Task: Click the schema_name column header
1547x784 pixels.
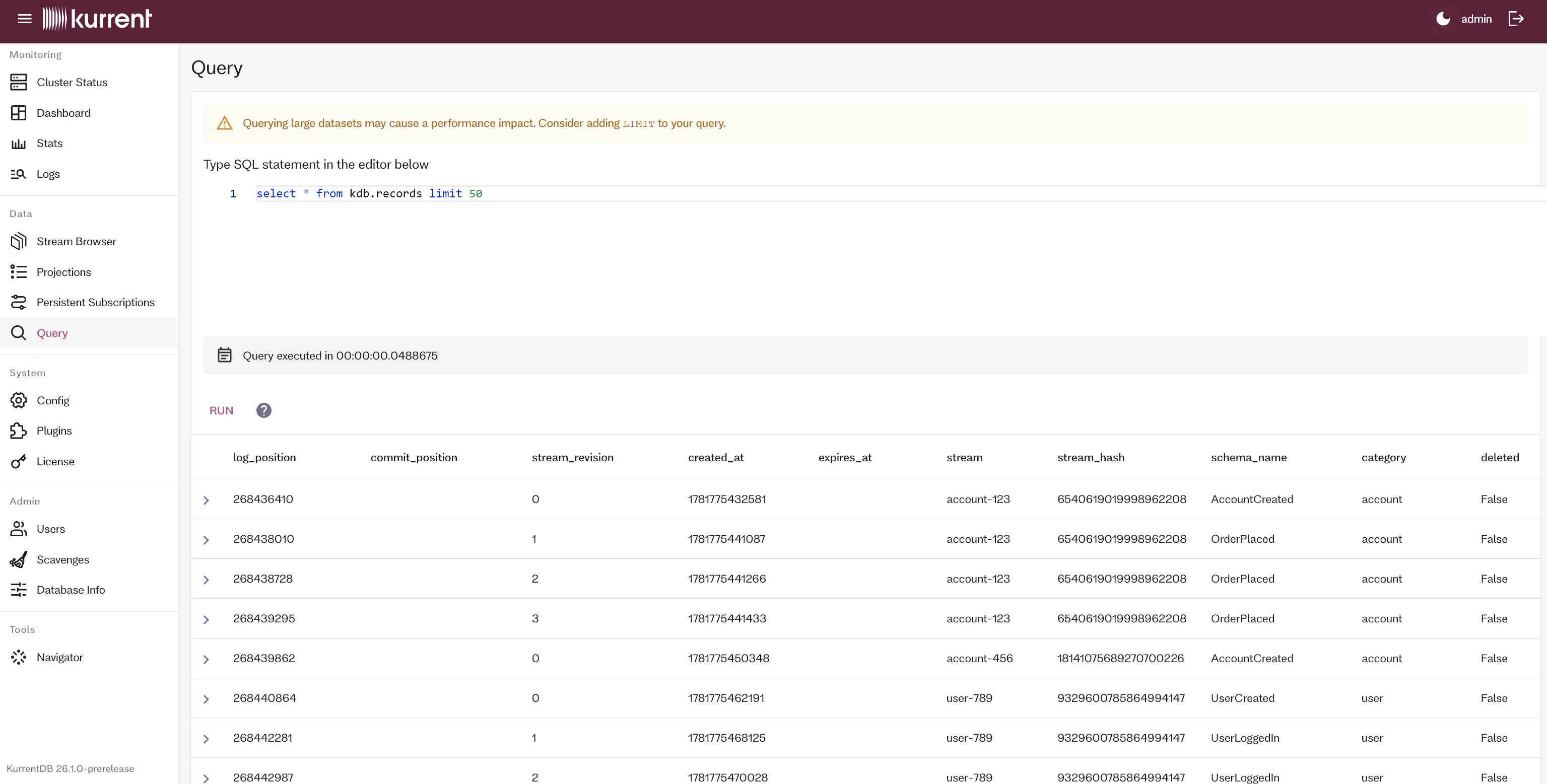Action: point(1248,457)
